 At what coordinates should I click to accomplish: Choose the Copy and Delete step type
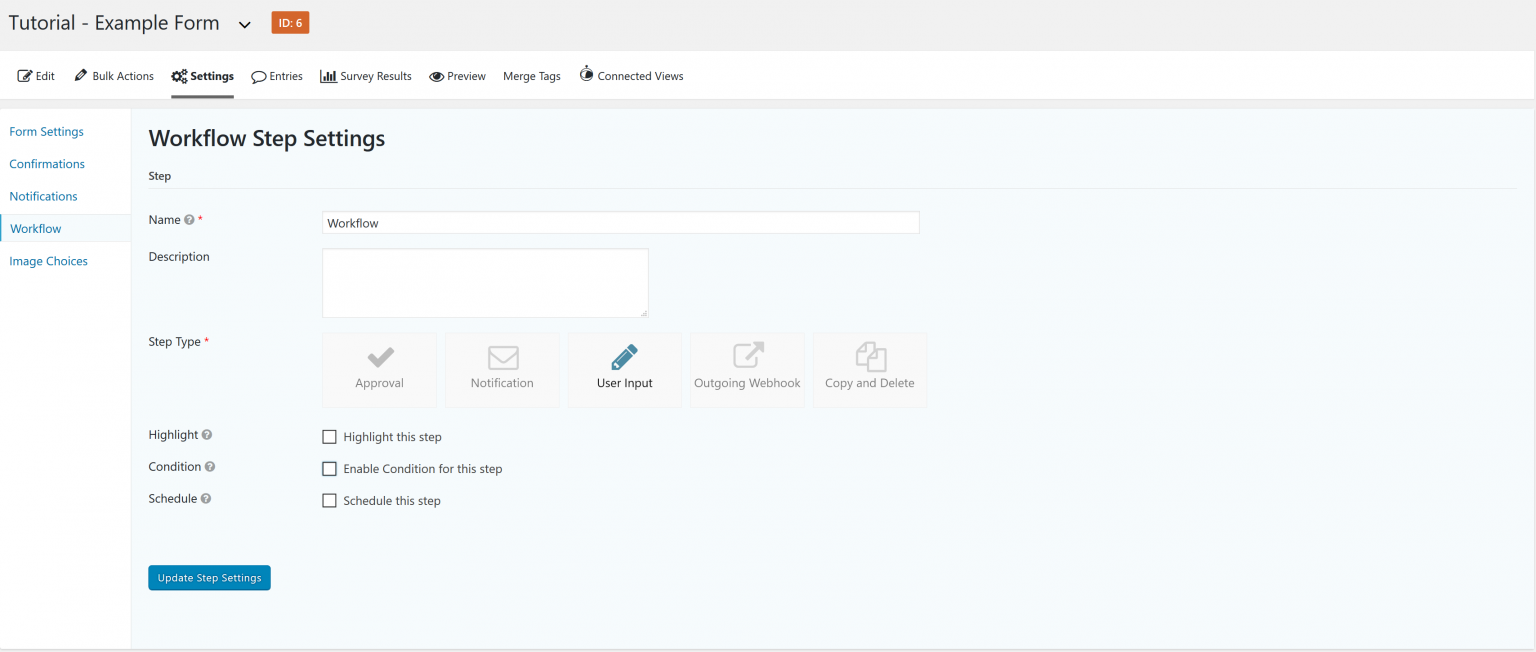click(869, 369)
